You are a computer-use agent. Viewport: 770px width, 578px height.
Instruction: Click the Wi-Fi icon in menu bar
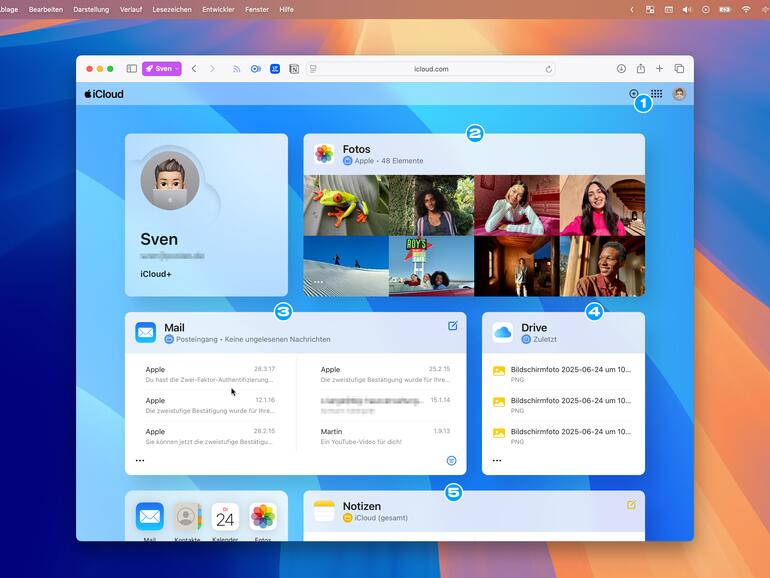point(746,9)
